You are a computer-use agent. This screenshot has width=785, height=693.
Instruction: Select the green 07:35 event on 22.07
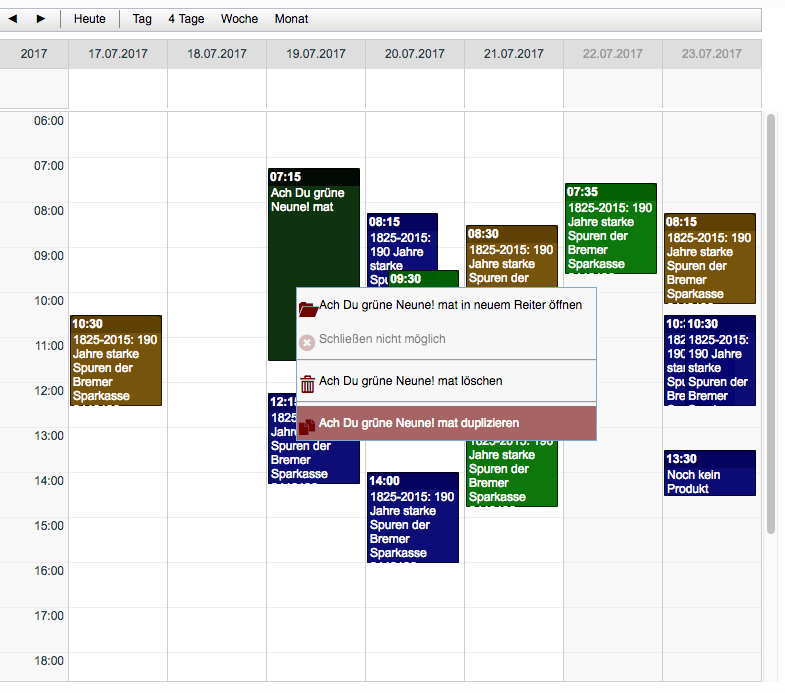coord(610,228)
